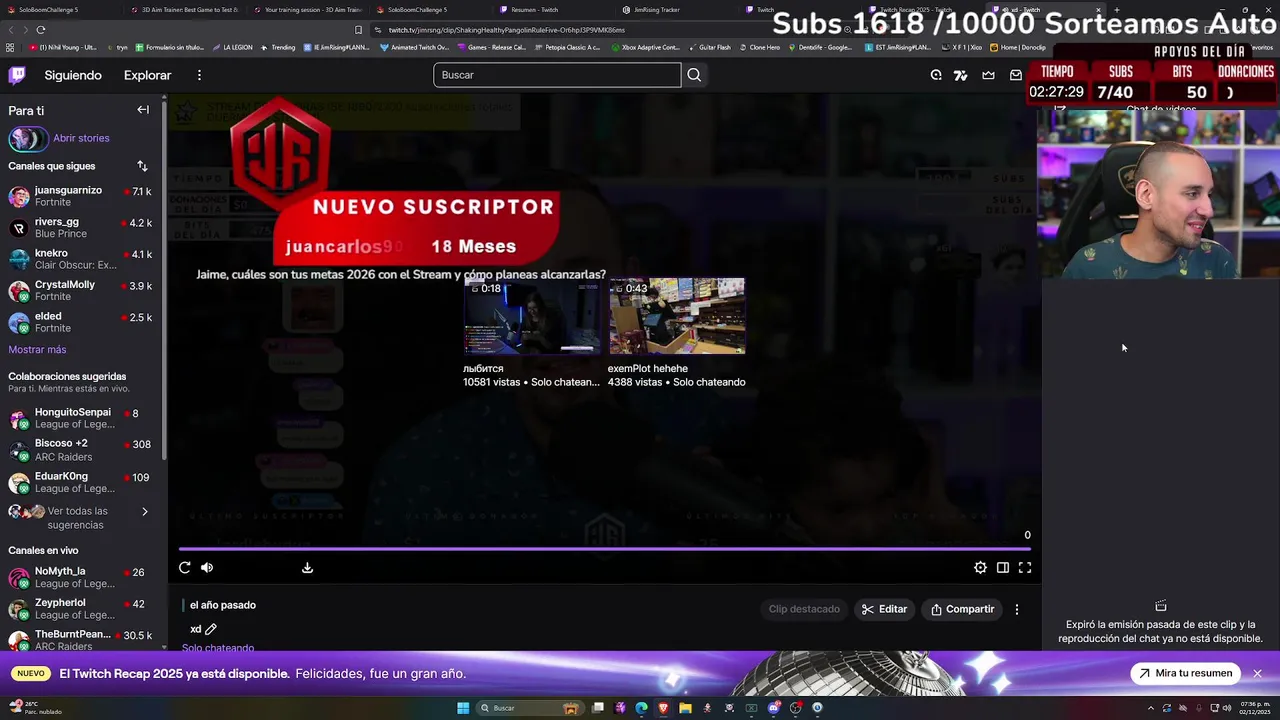Open CrystalMolly channel in sidebar
The width and height of the screenshot is (1280, 720).
pos(80,290)
